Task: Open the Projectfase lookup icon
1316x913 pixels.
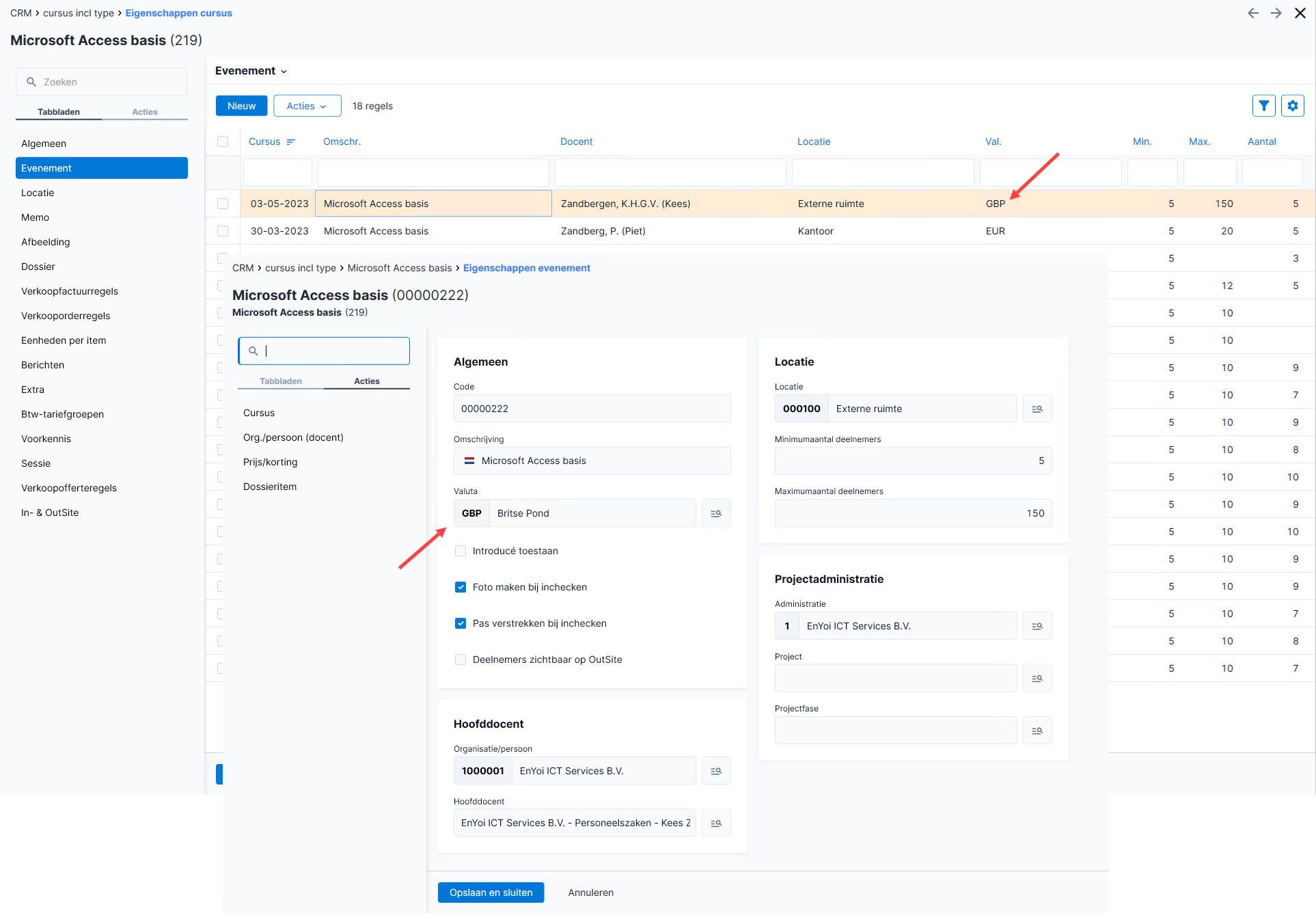Action: 1037,731
